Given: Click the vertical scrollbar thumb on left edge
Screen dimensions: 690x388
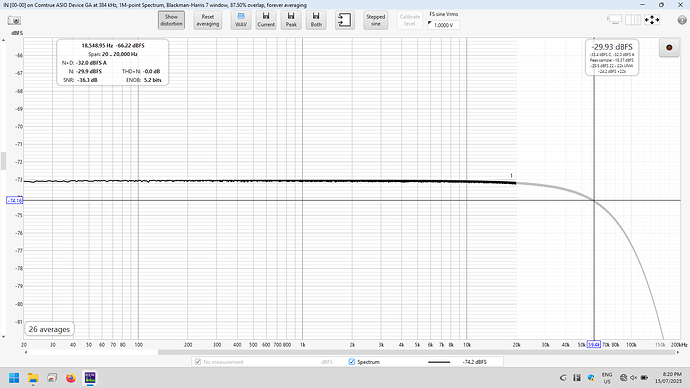Looking at the screenshot, I should pos(3,161).
